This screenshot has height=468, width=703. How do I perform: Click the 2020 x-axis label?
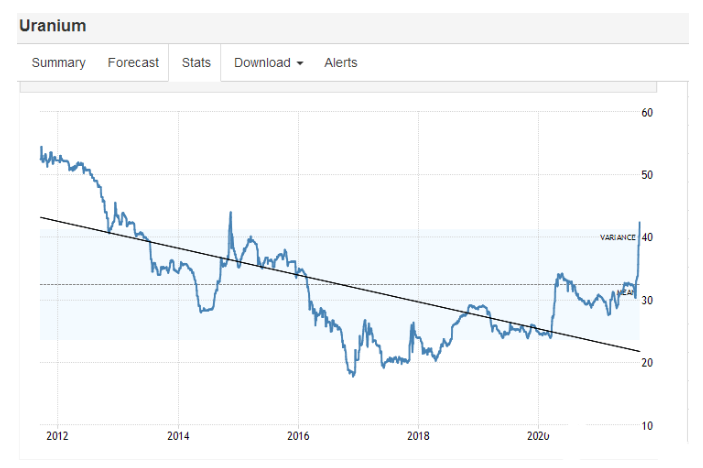point(538,437)
